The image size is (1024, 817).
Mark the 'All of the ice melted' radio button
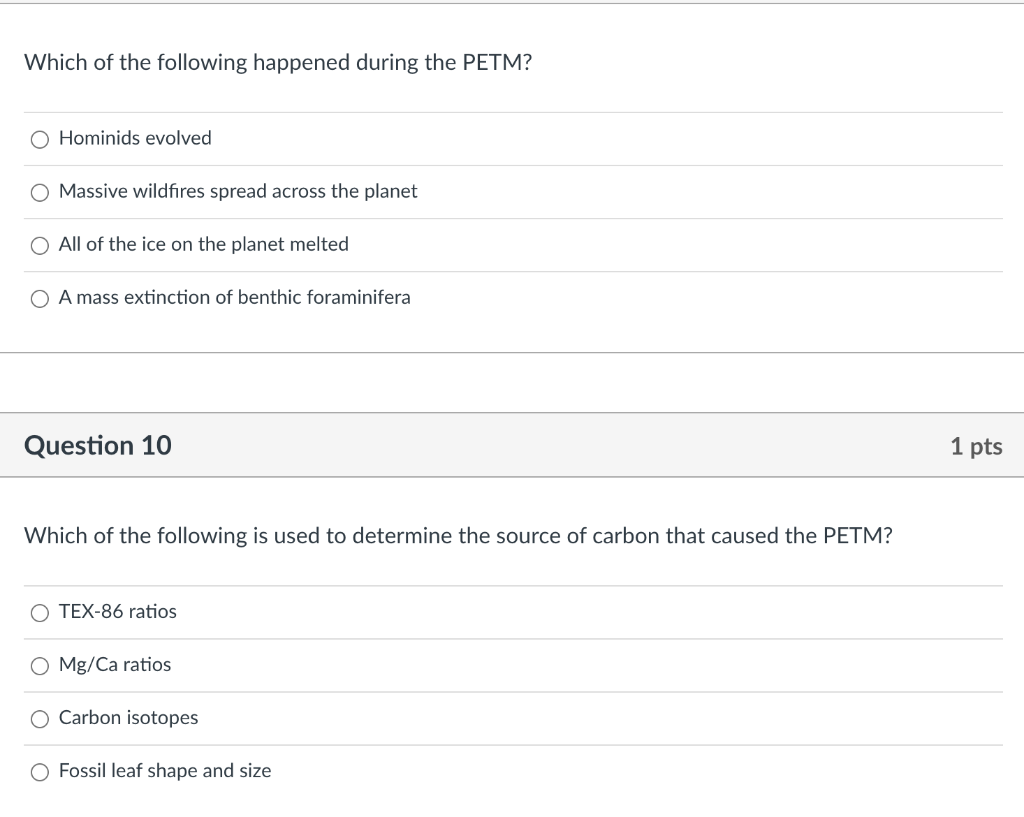[40, 245]
